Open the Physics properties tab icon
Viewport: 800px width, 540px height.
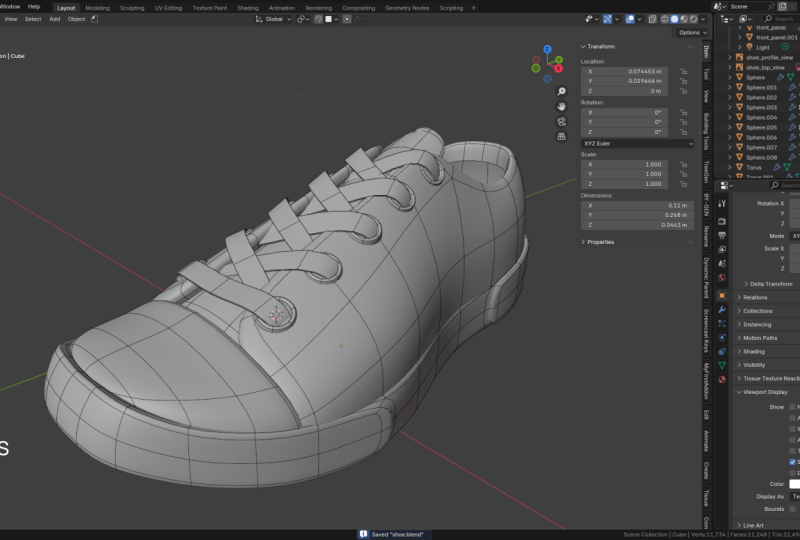tap(722, 337)
